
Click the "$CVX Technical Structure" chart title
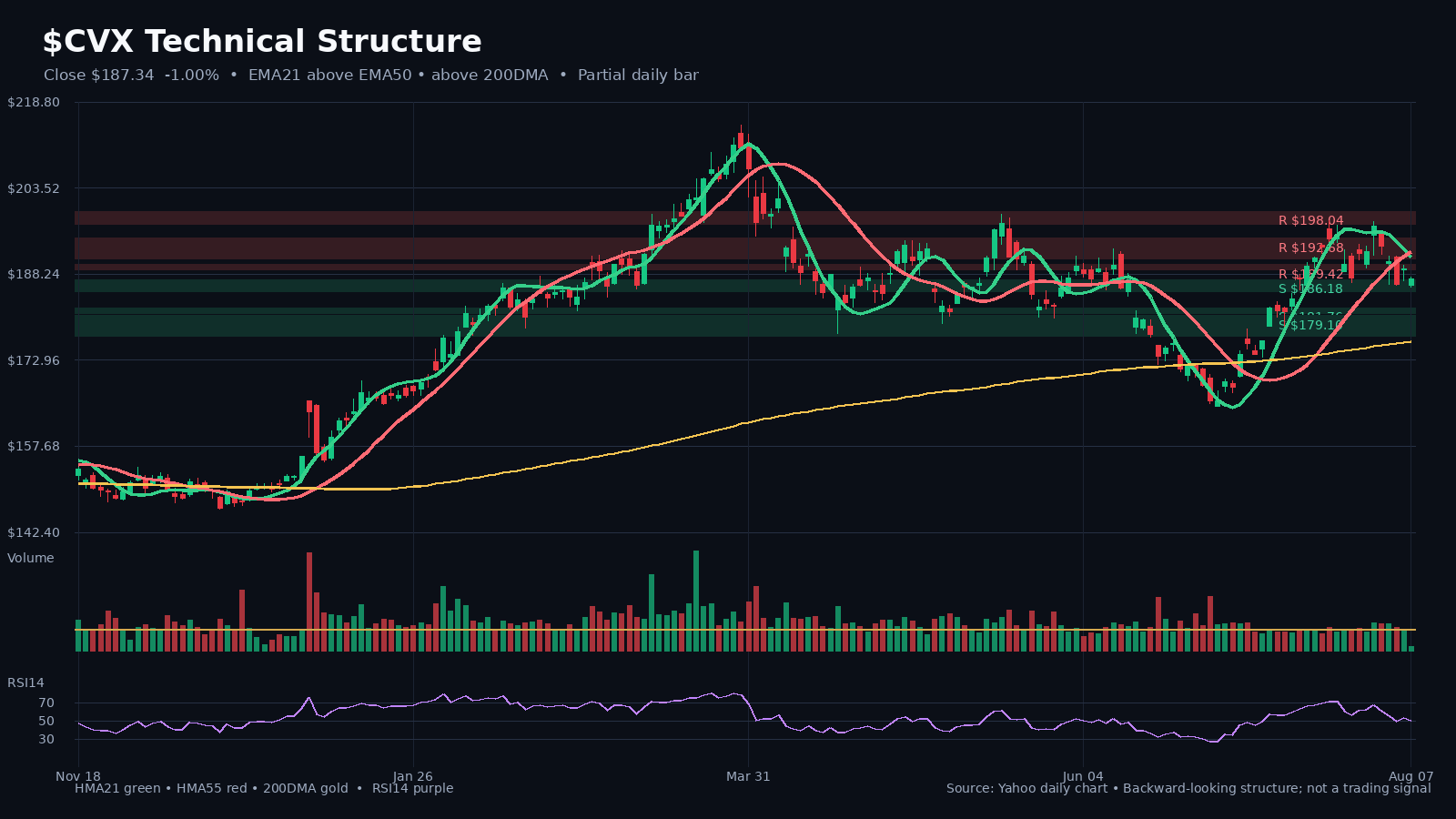point(262,42)
